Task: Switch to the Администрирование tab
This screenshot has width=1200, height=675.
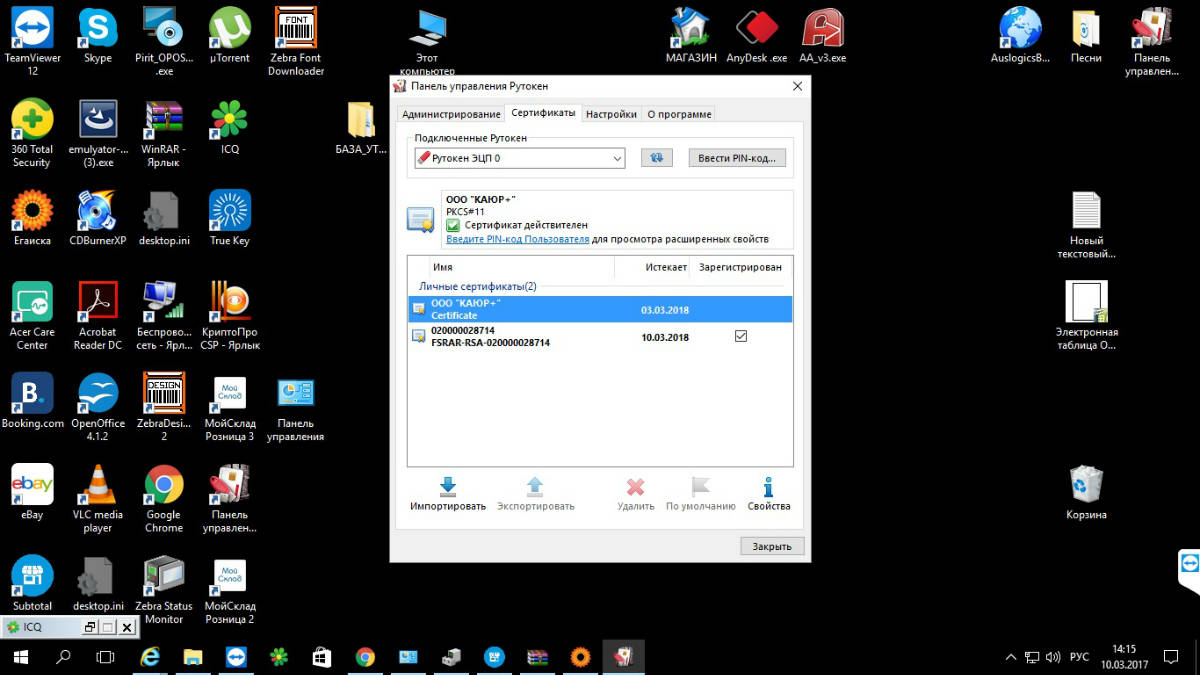Action: 451,114
